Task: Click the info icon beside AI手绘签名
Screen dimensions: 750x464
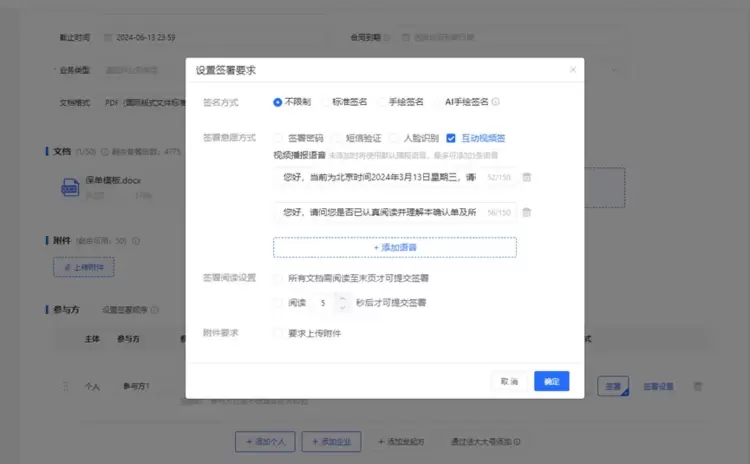Action: click(x=496, y=102)
